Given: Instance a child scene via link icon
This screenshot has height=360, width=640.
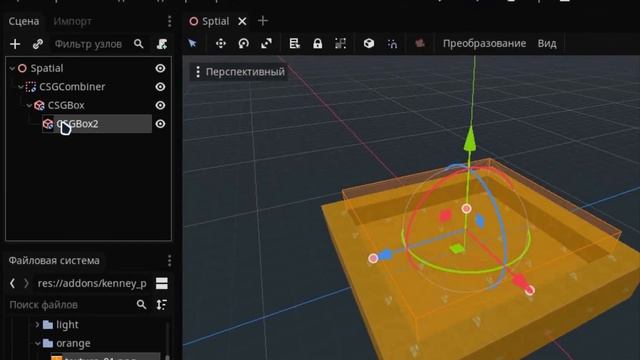Looking at the screenshot, I should [x=38, y=44].
